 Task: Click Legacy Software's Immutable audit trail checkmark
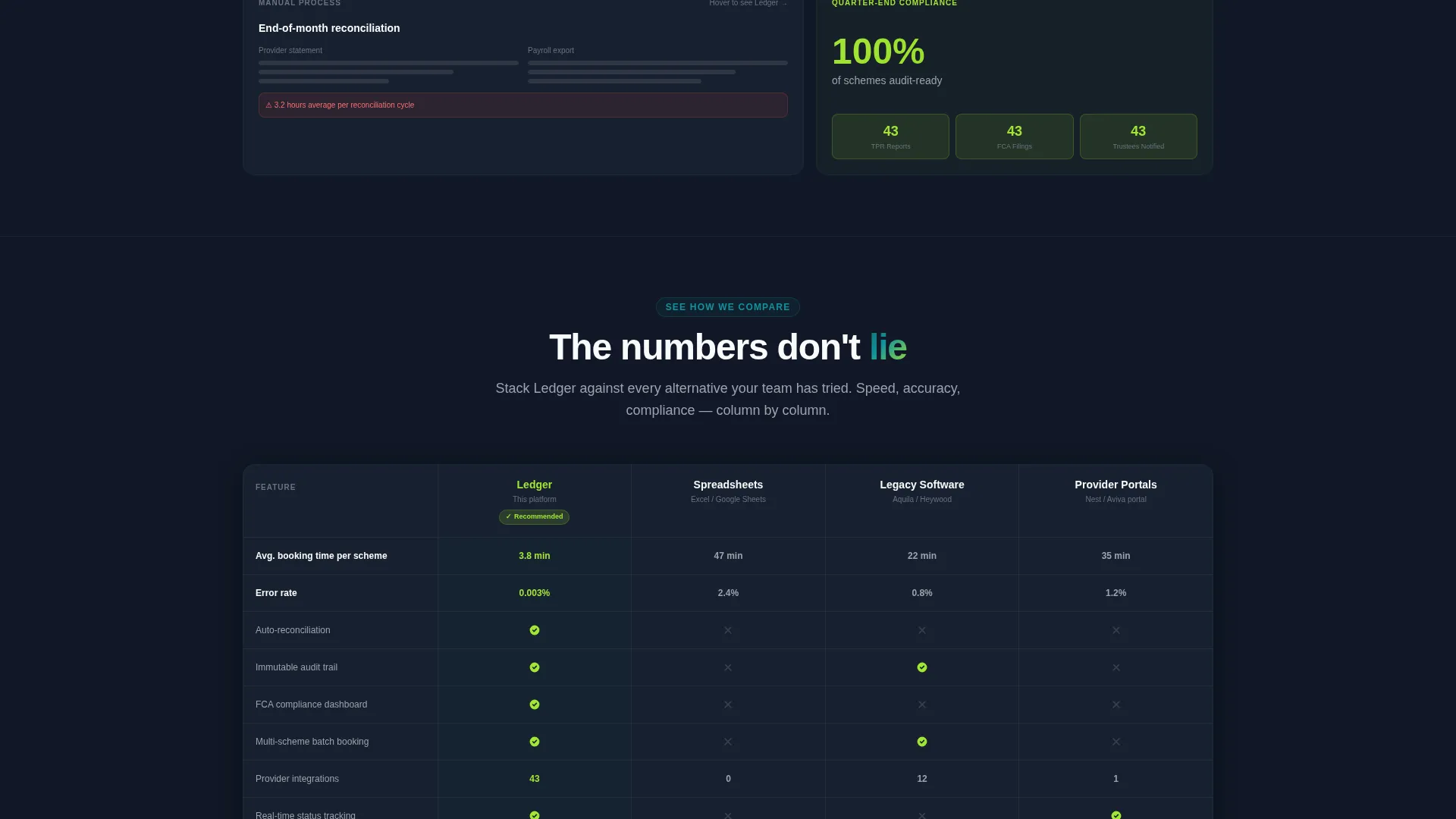click(922, 667)
